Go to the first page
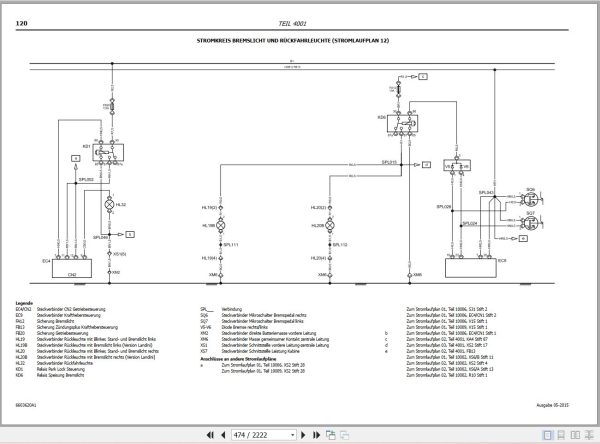This screenshot has width=600, height=444. tap(210, 435)
